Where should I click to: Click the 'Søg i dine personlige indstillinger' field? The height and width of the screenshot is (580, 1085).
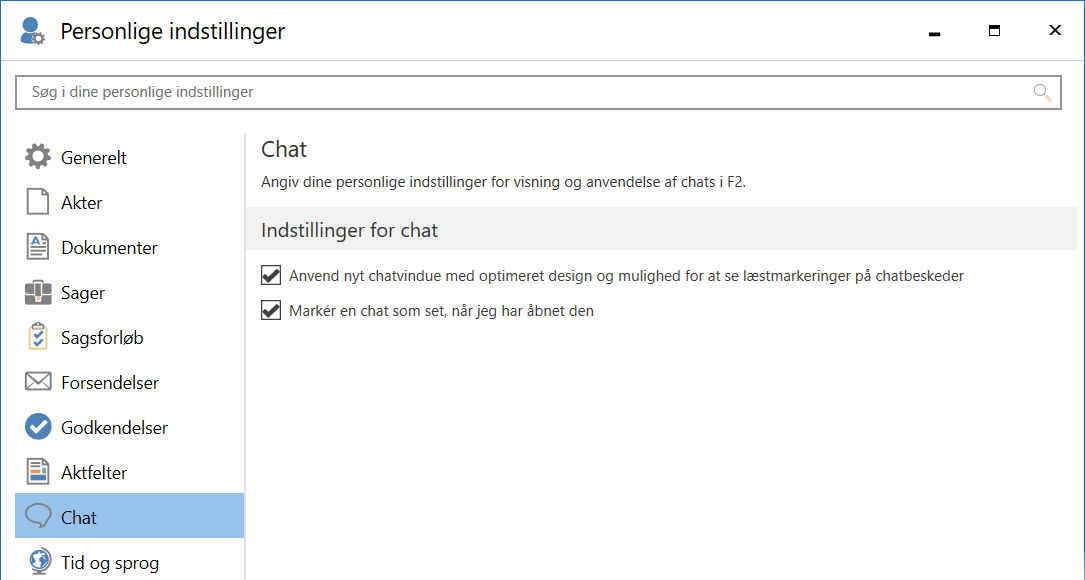tap(538, 93)
